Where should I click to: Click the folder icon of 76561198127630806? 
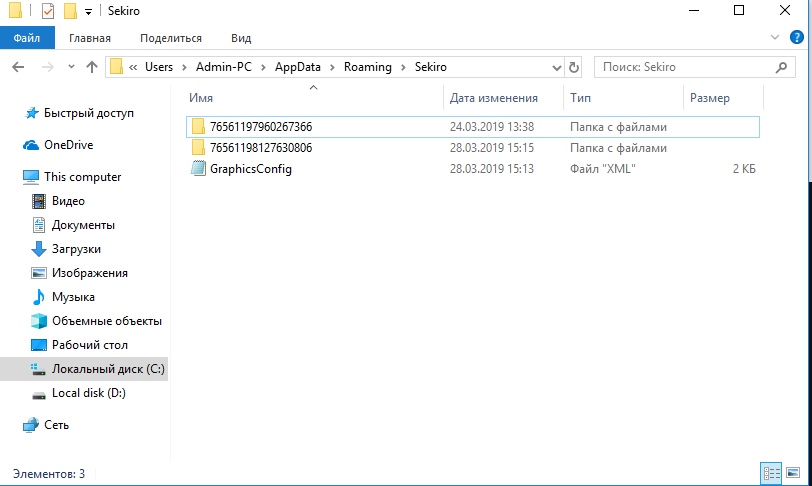pyautogui.click(x=198, y=148)
